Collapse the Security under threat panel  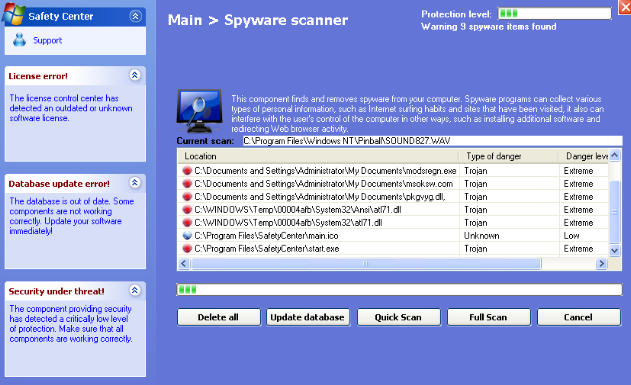[135, 290]
